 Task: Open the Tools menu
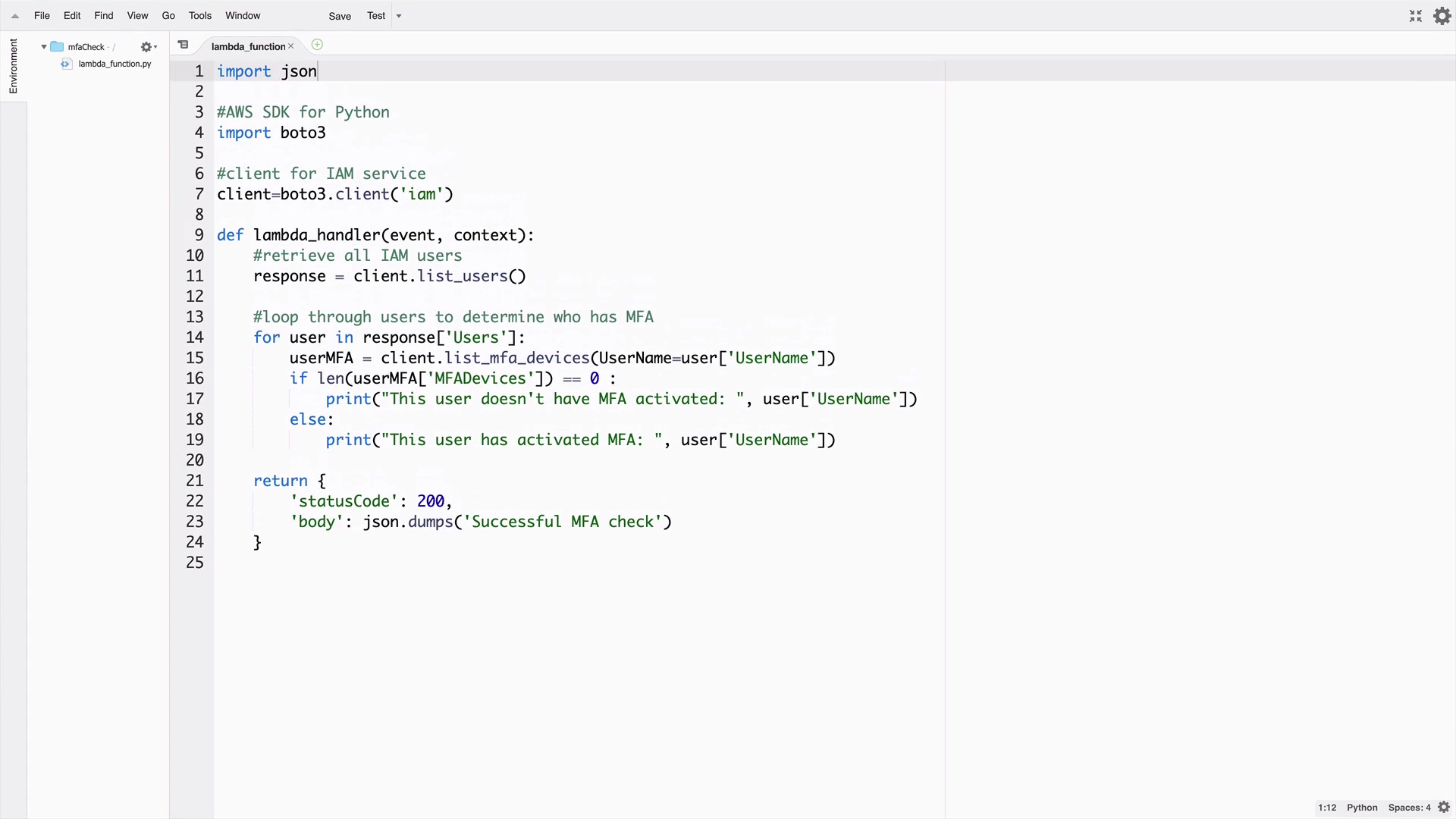click(x=200, y=16)
